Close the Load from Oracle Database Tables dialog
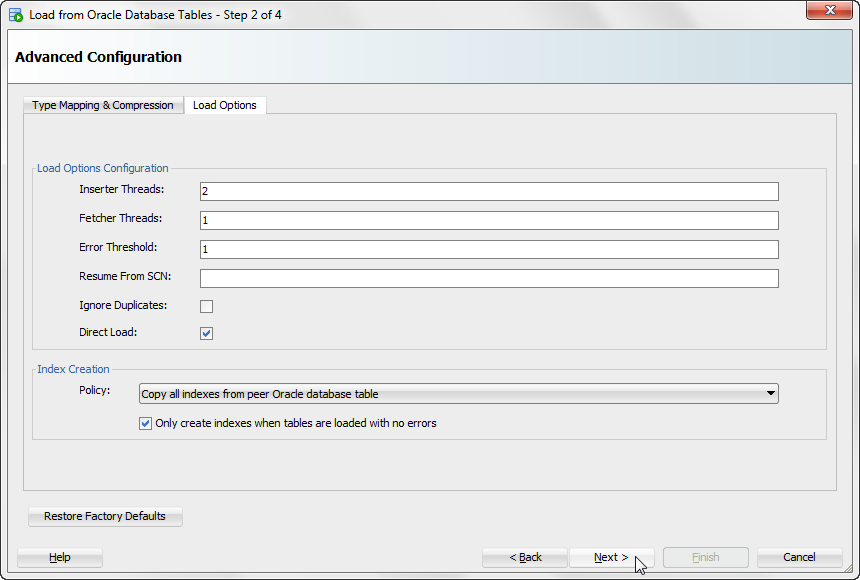 point(829,10)
